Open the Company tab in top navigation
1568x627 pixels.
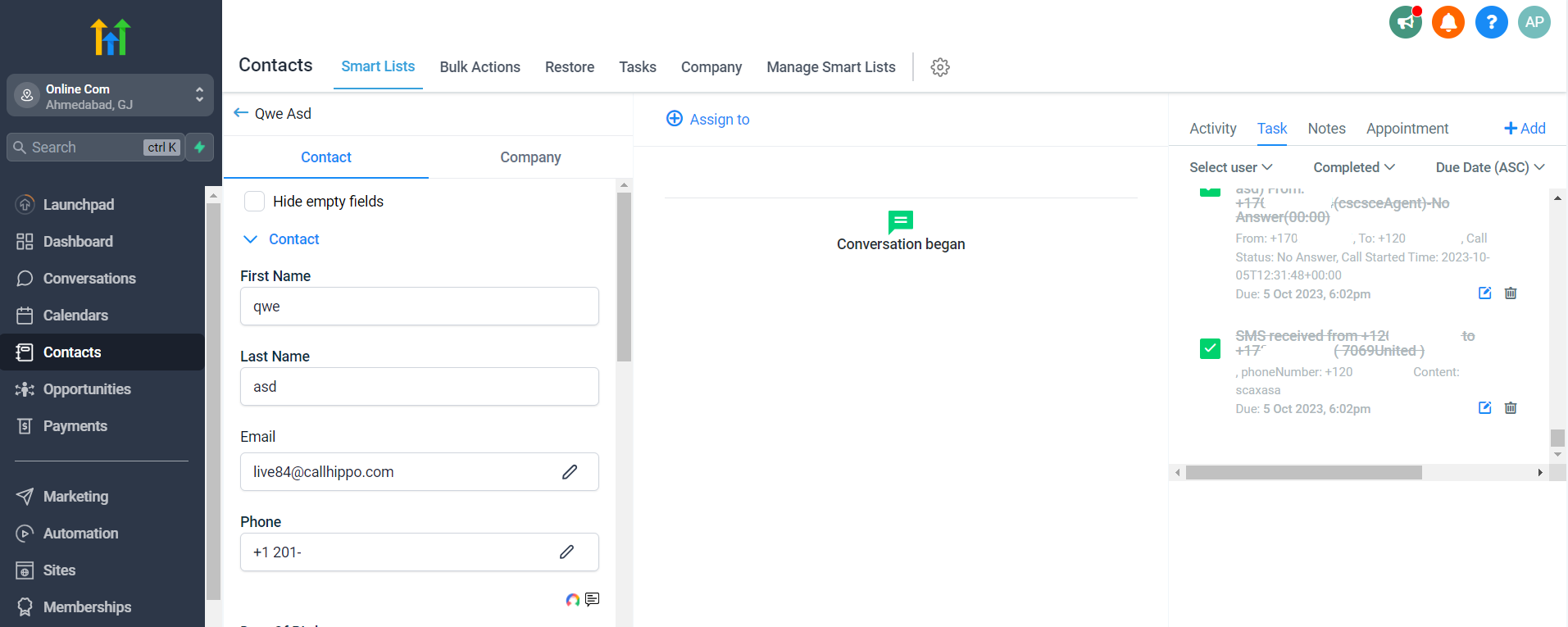tap(711, 67)
